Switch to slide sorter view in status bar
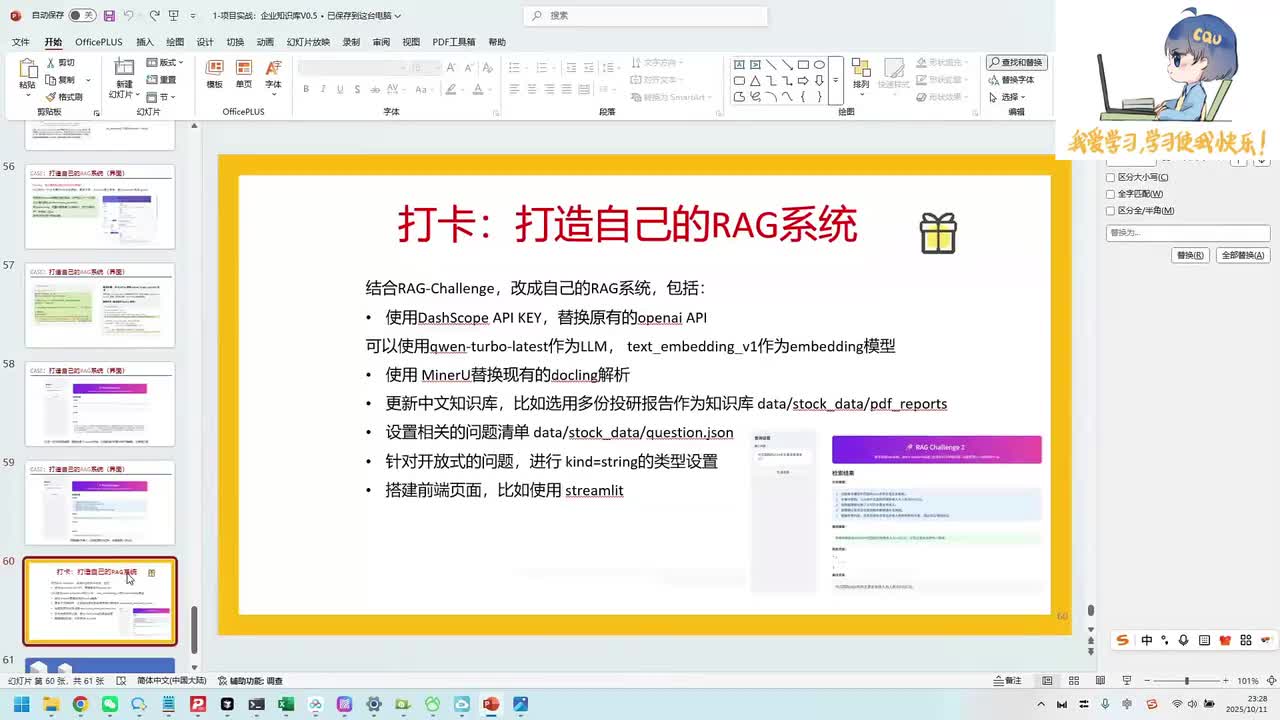Image resolution: width=1280 pixels, height=720 pixels. coord(1074,680)
